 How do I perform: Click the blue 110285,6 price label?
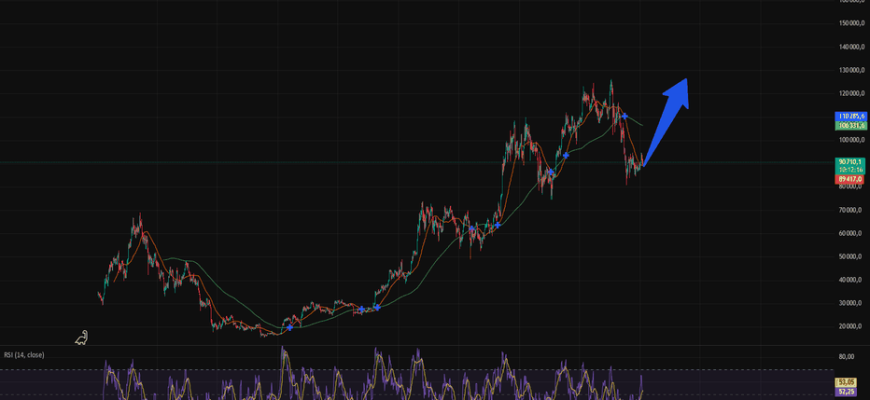pyautogui.click(x=849, y=116)
